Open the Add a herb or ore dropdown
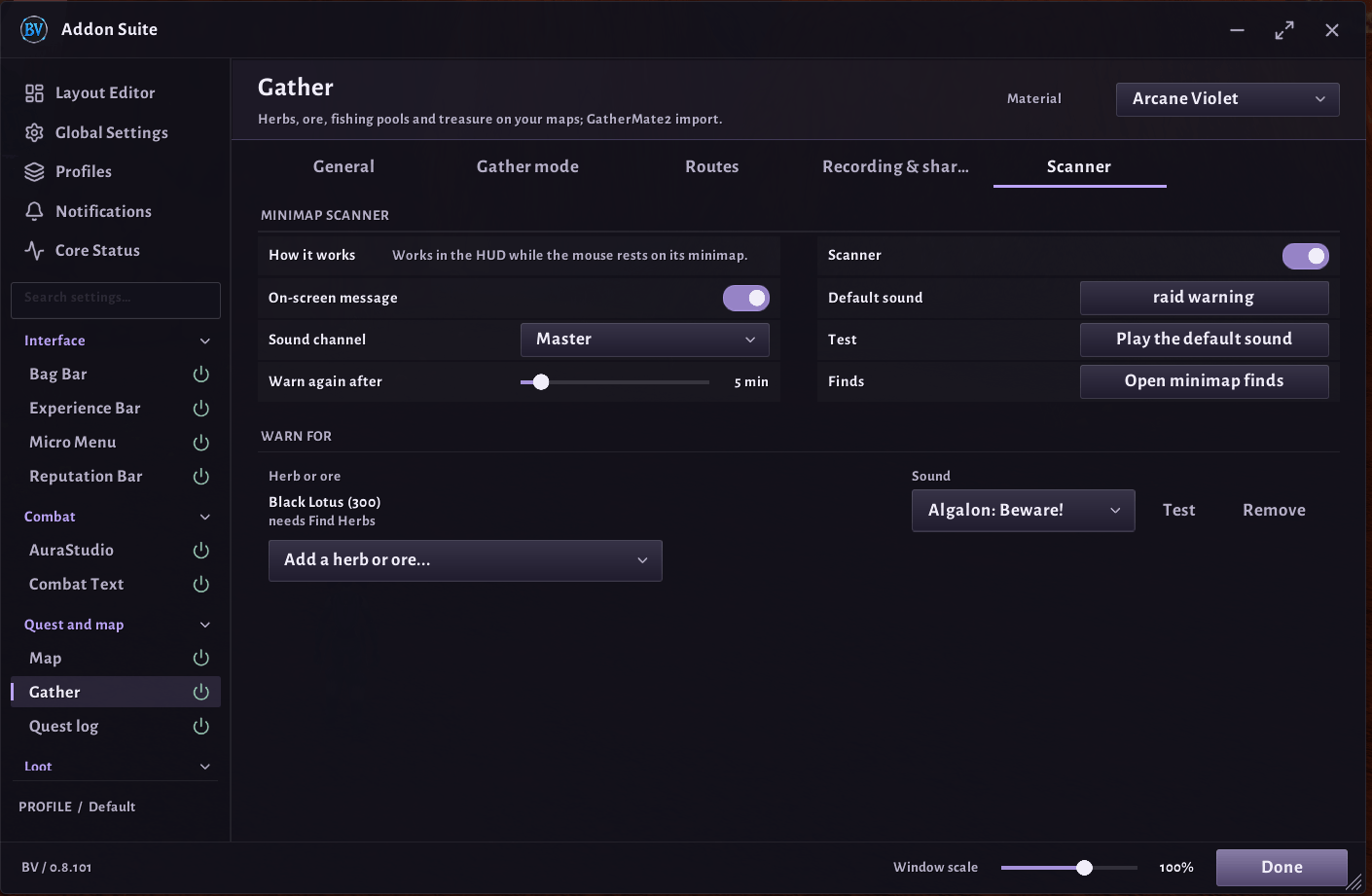 pyautogui.click(x=465, y=560)
